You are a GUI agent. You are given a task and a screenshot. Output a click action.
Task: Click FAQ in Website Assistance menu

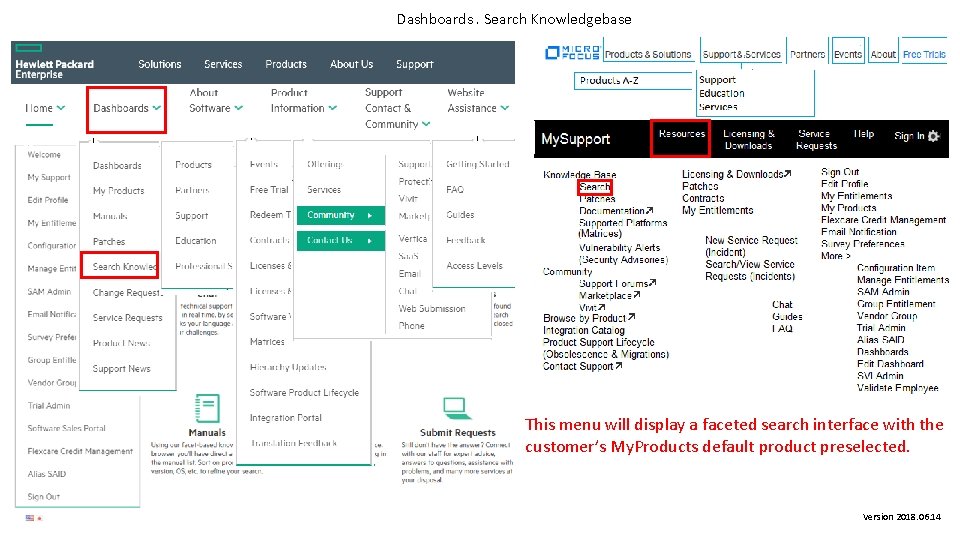455,190
